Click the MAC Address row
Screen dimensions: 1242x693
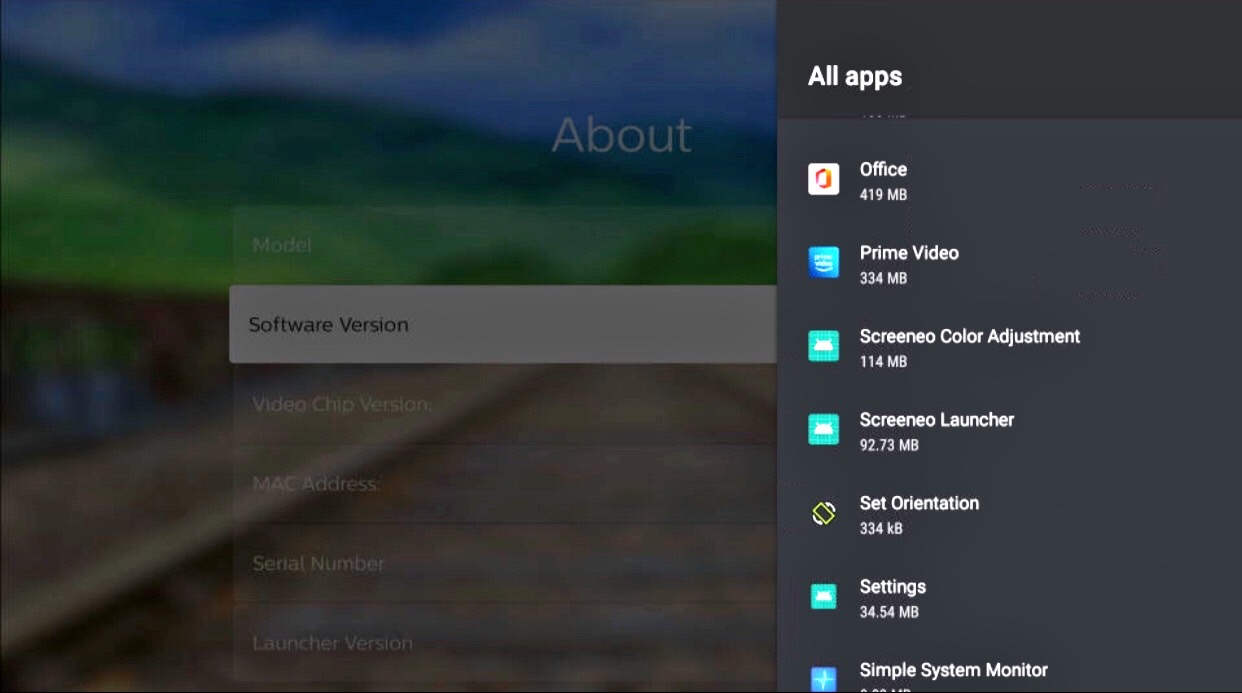(x=502, y=484)
